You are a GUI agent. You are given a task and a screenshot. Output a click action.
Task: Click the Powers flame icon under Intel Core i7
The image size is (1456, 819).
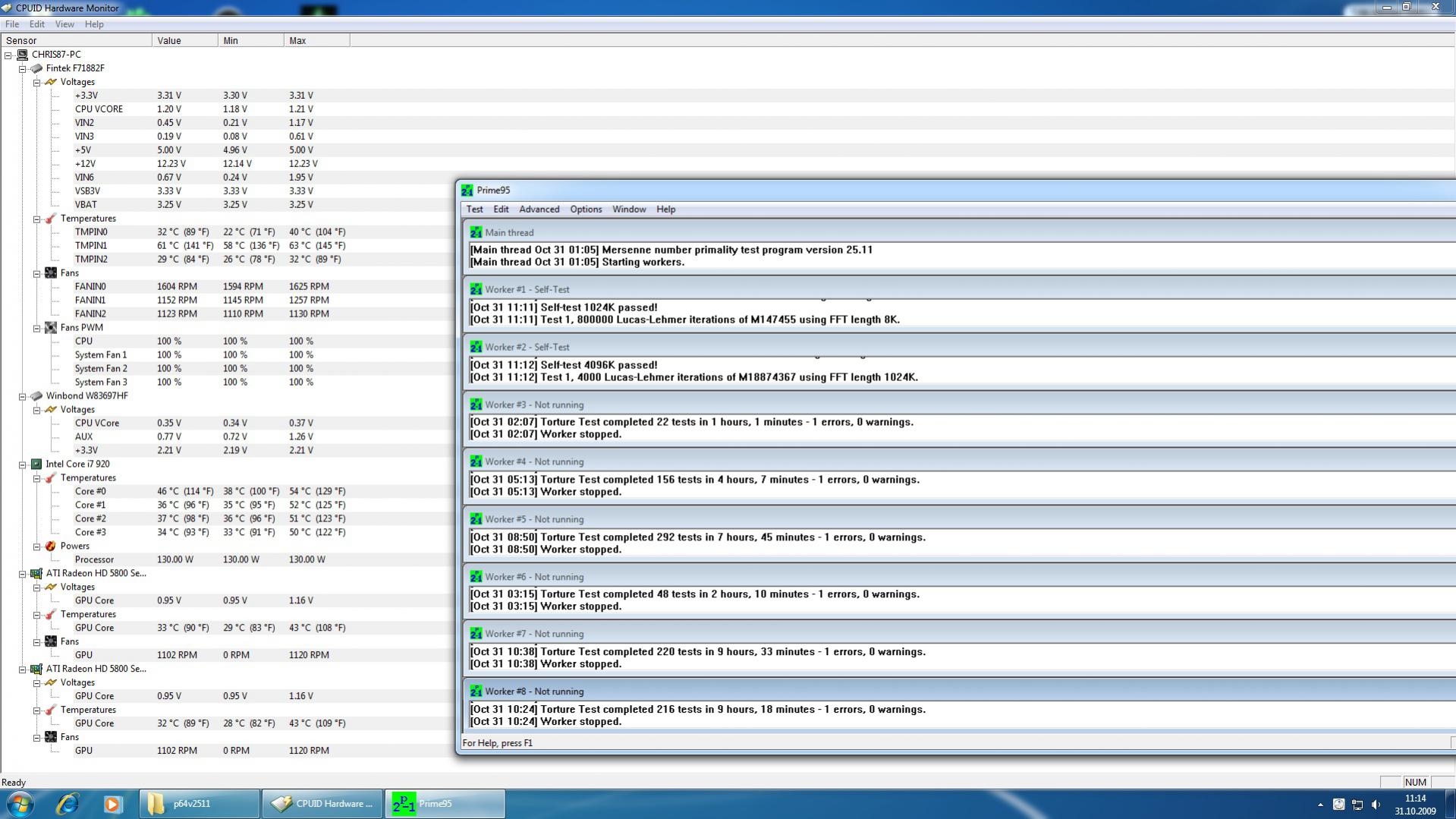pos(51,547)
